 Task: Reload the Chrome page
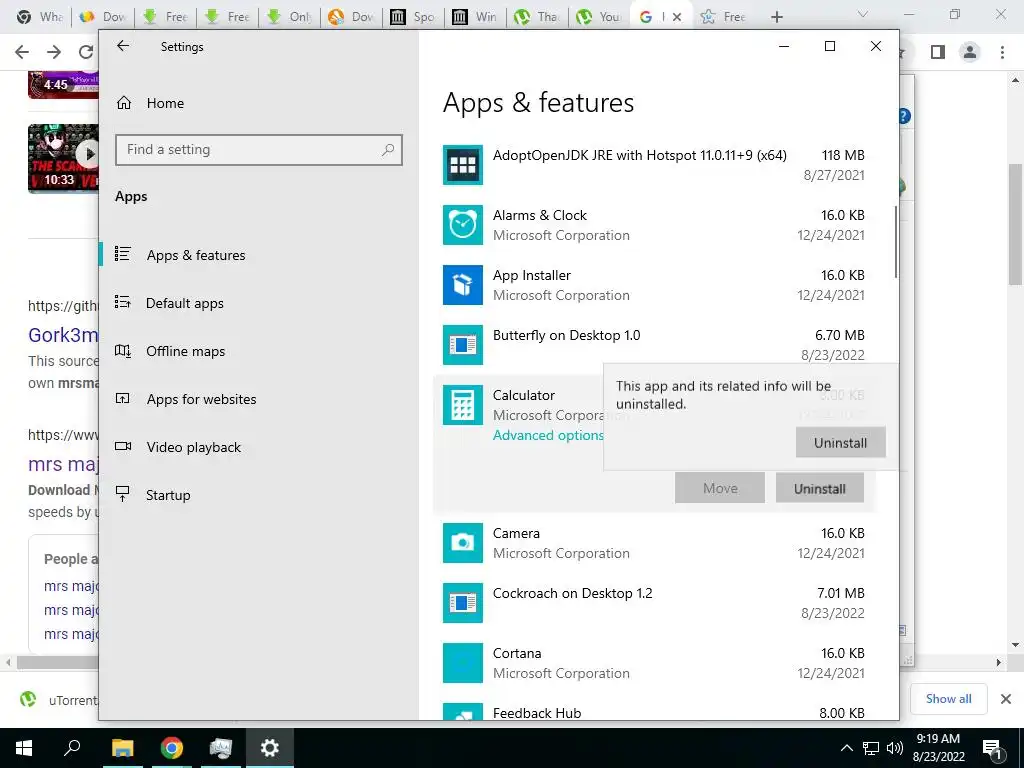pyautogui.click(x=86, y=52)
